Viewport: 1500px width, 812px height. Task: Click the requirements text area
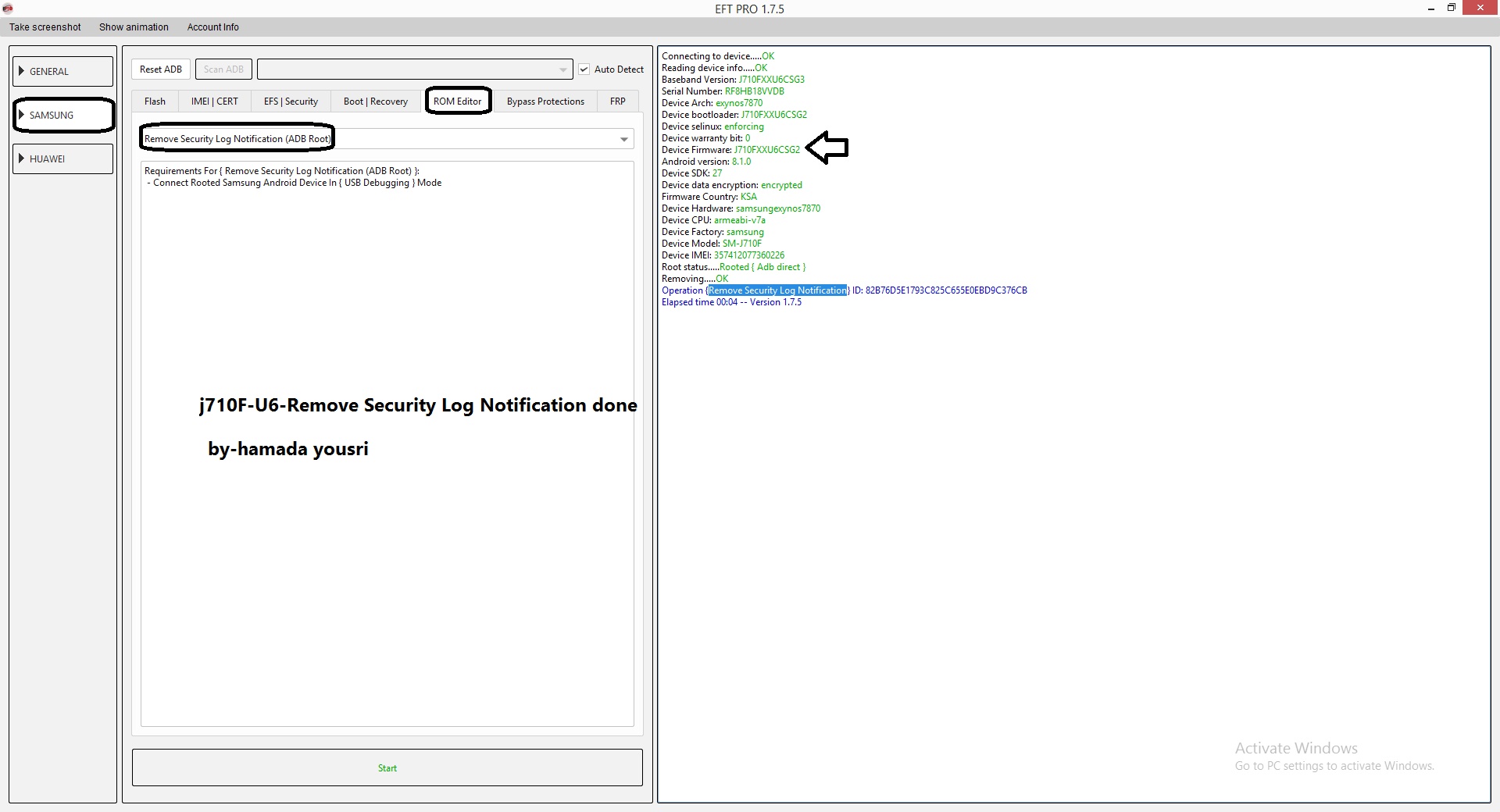pos(387,443)
